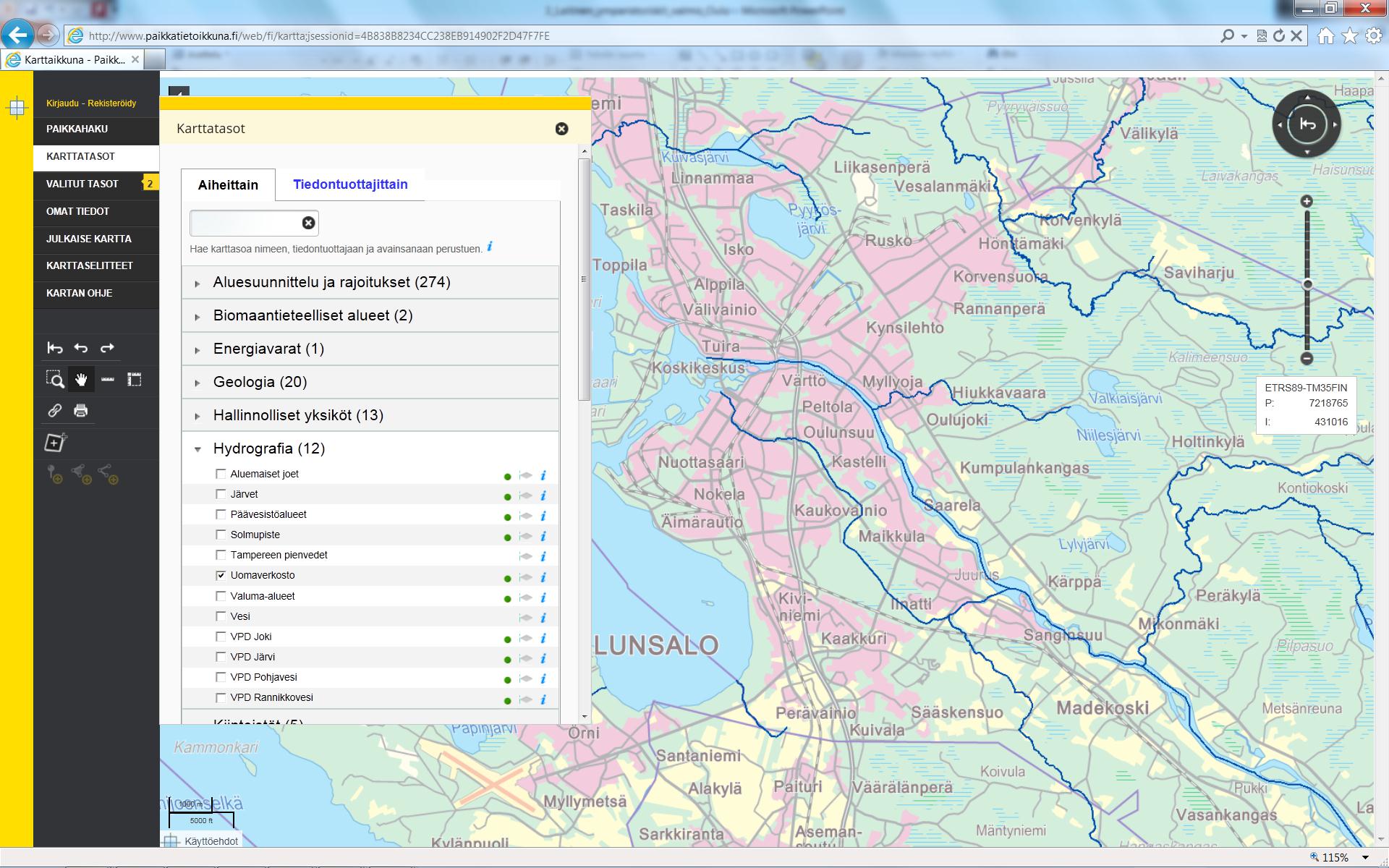Click the reset-to-start map view icon
Viewport: 1389px width, 868px height.
[x=55, y=348]
